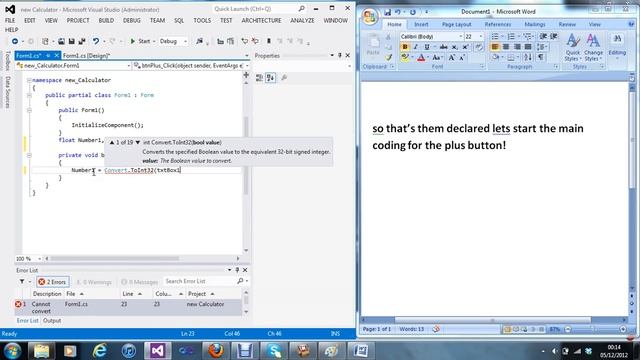
Task: Toggle Show/Hide paragraph marks in Word
Action: coord(540,58)
